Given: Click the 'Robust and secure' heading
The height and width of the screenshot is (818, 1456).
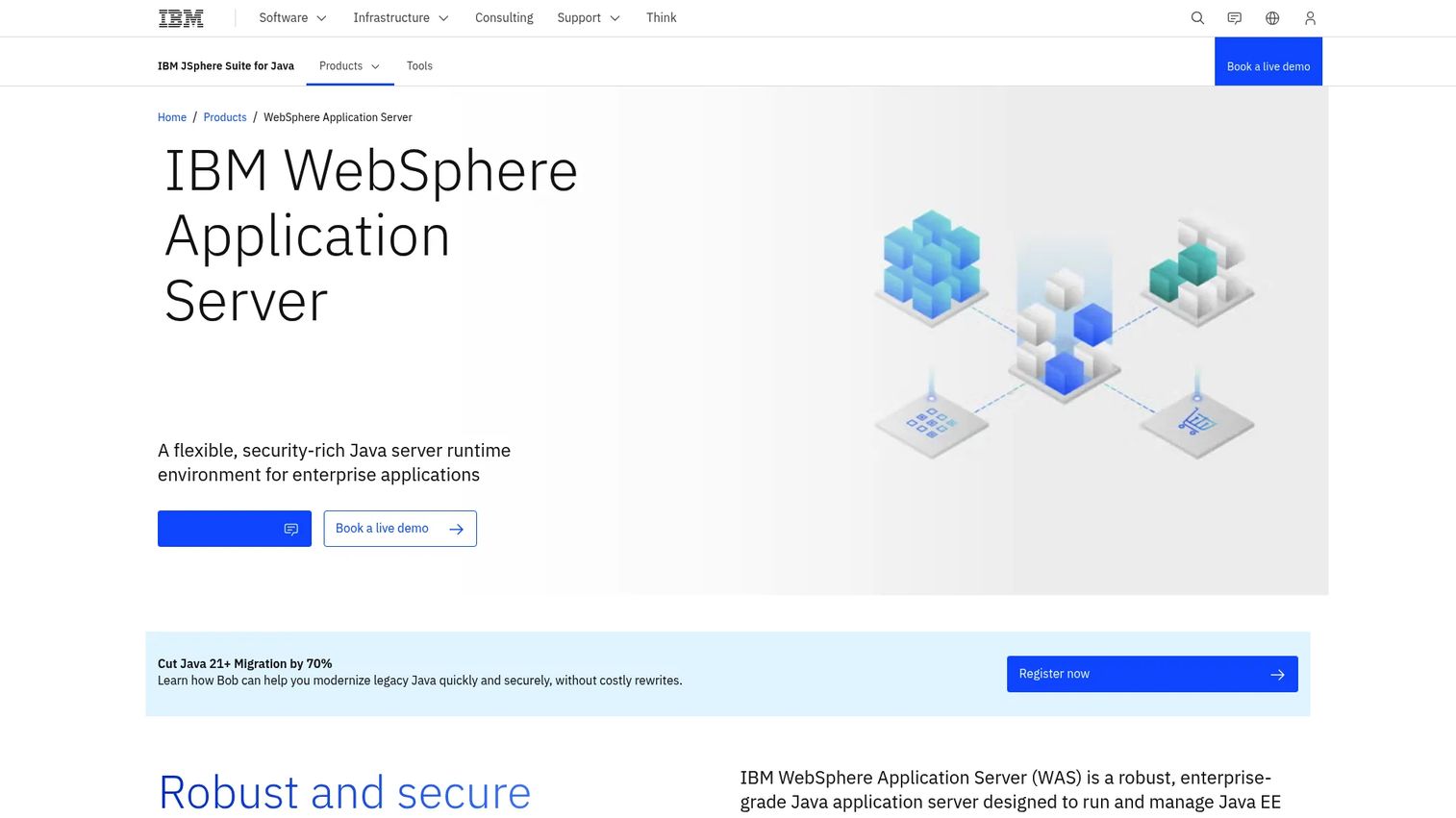Looking at the screenshot, I should [344, 792].
